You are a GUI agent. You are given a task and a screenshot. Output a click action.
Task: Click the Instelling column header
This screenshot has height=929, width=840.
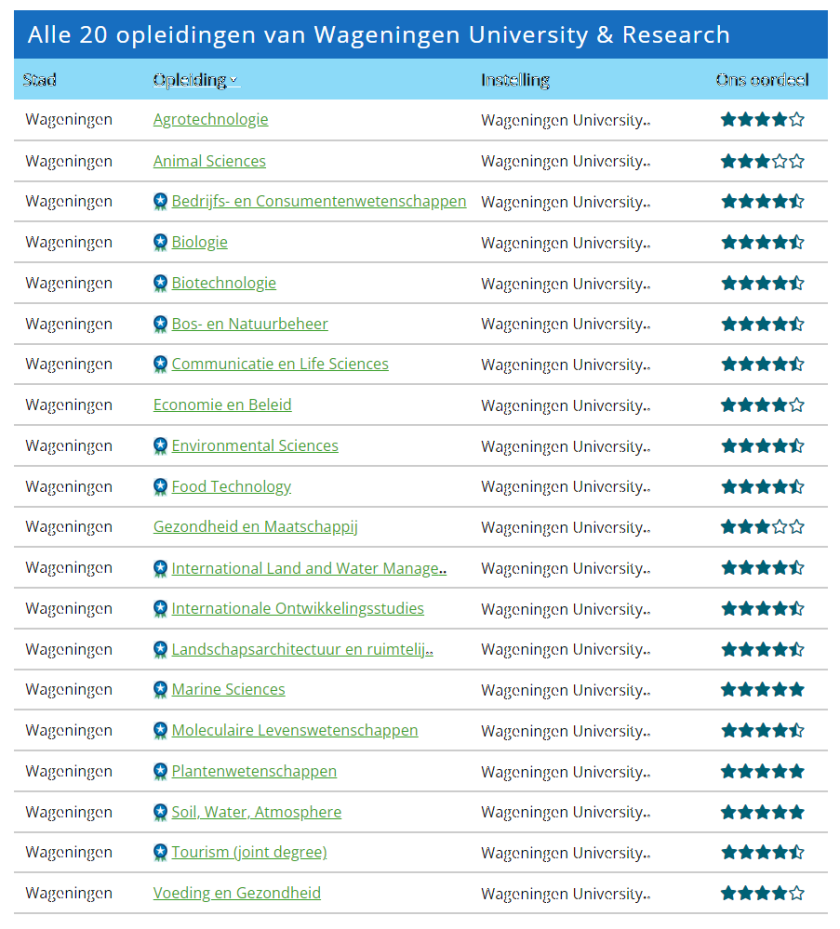tap(515, 80)
